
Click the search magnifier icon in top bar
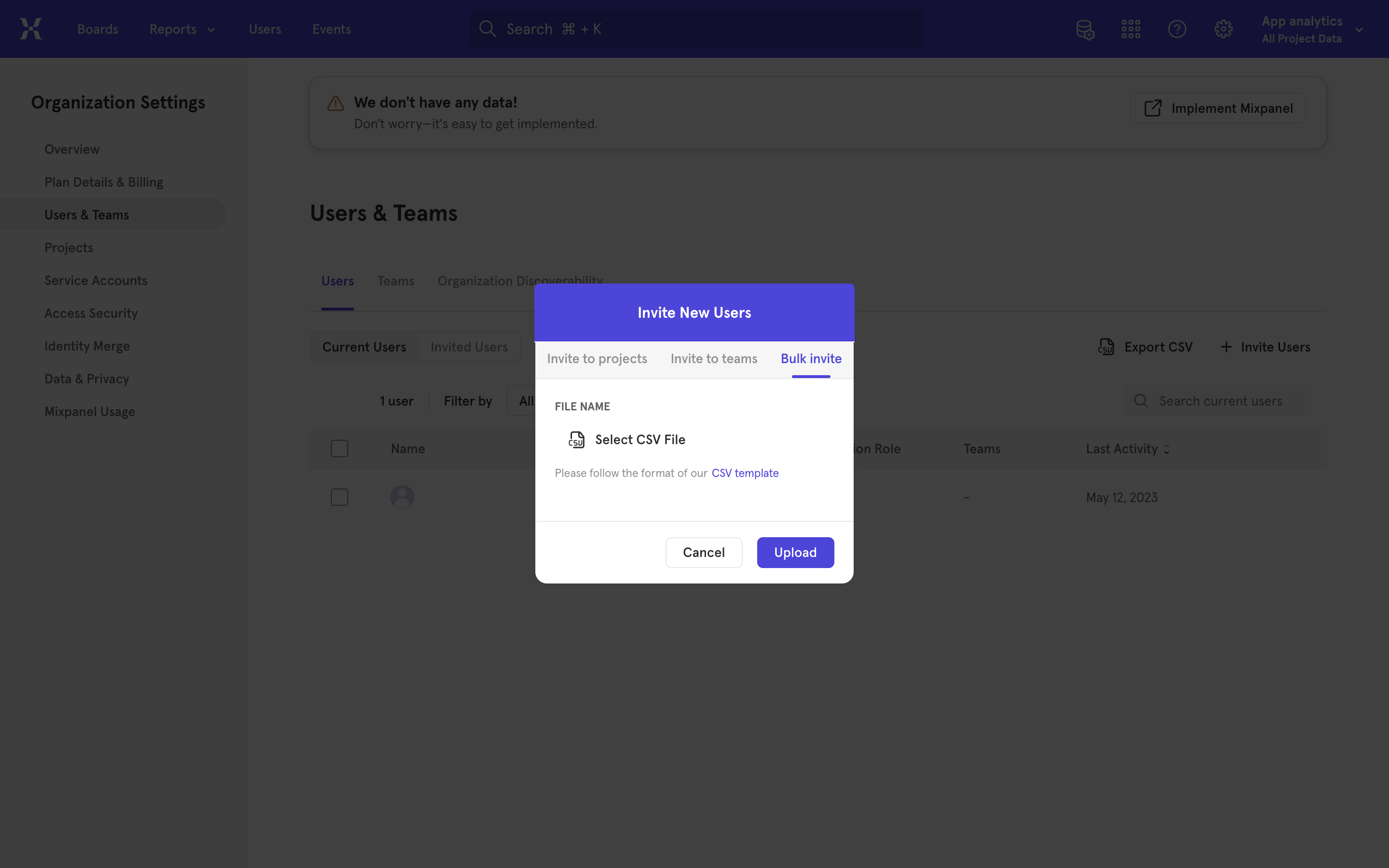[487, 29]
